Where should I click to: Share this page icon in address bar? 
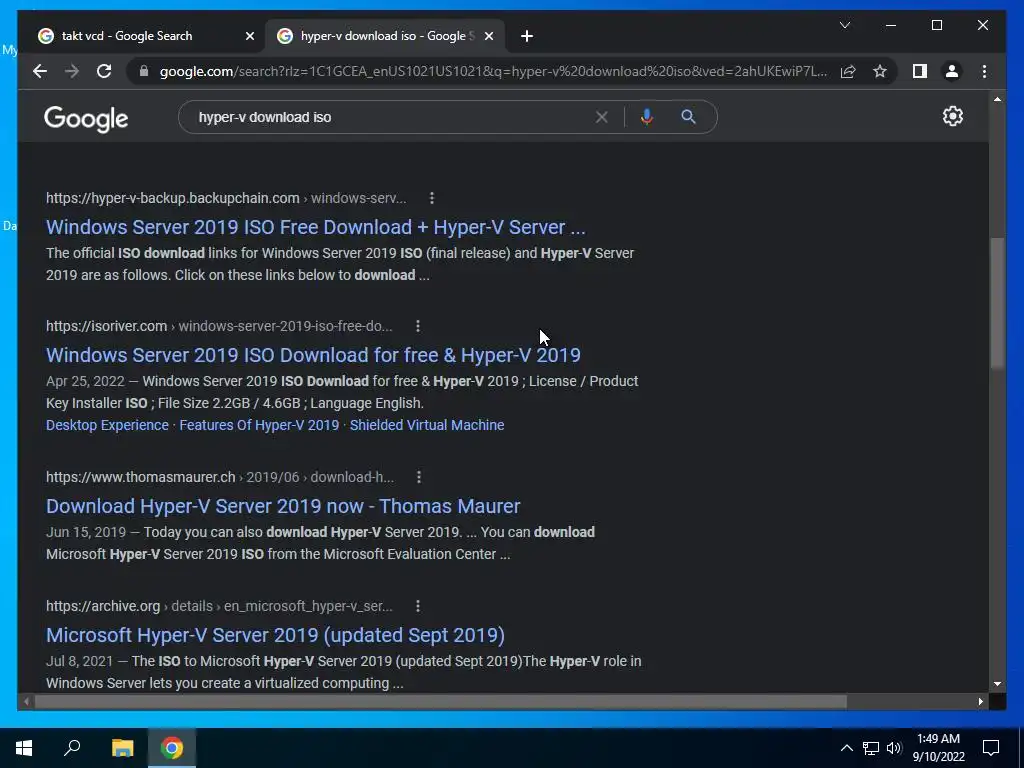[x=848, y=71]
